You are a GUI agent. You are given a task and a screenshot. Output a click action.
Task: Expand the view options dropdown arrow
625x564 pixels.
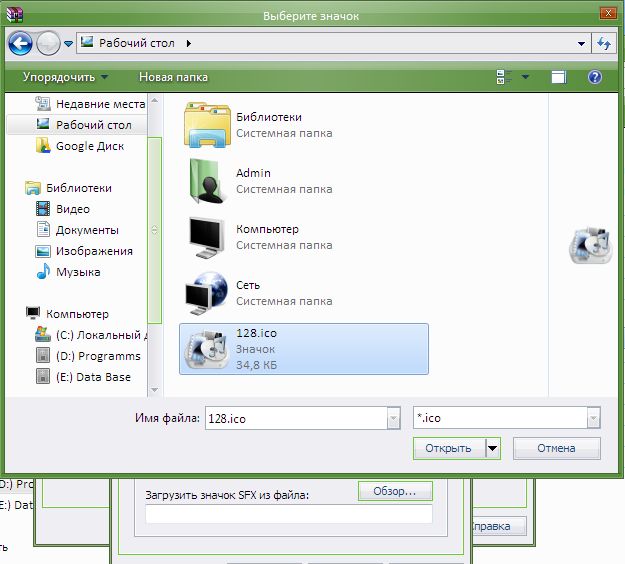(526, 77)
